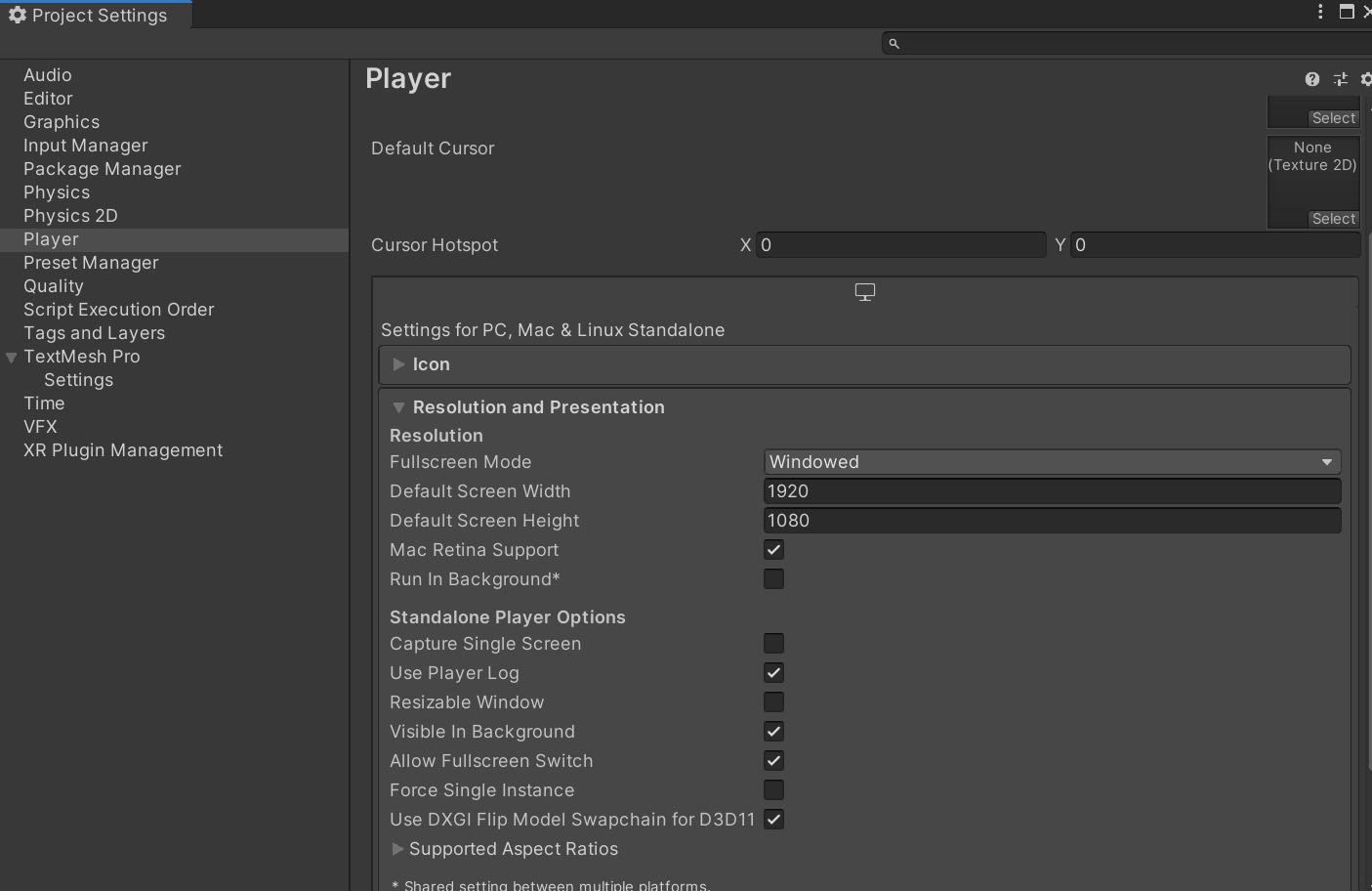Open Quality settings
Screen dimensions: 1372x891
pyautogui.click(x=54, y=286)
